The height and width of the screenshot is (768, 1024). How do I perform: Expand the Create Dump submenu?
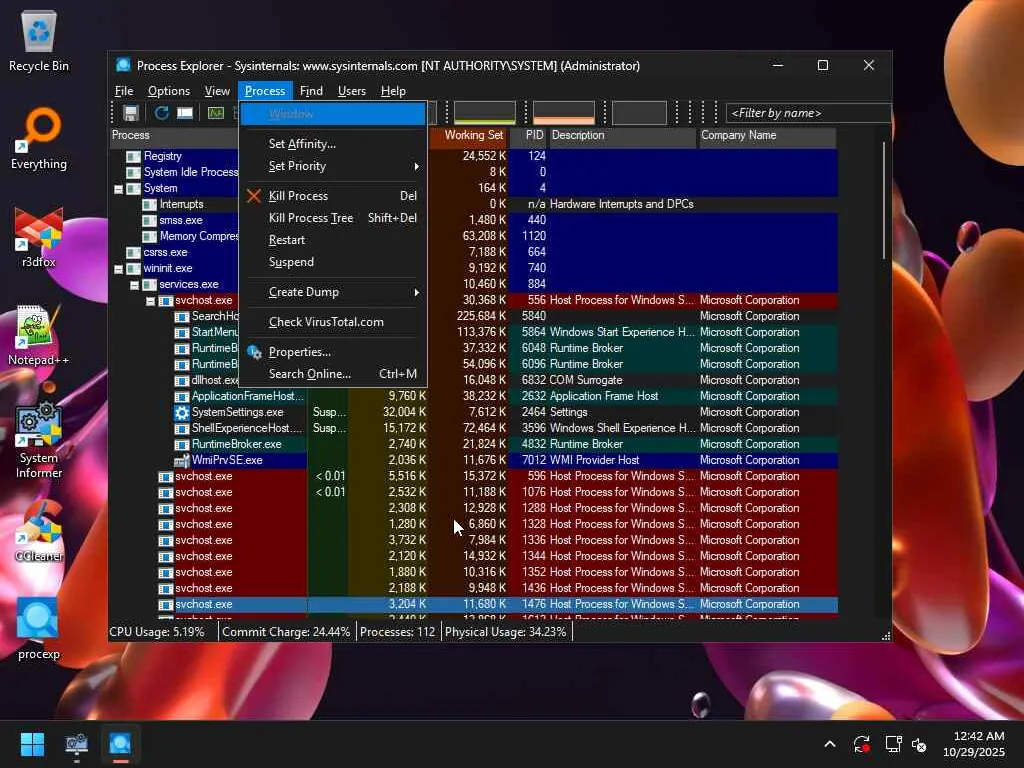tap(333, 292)
